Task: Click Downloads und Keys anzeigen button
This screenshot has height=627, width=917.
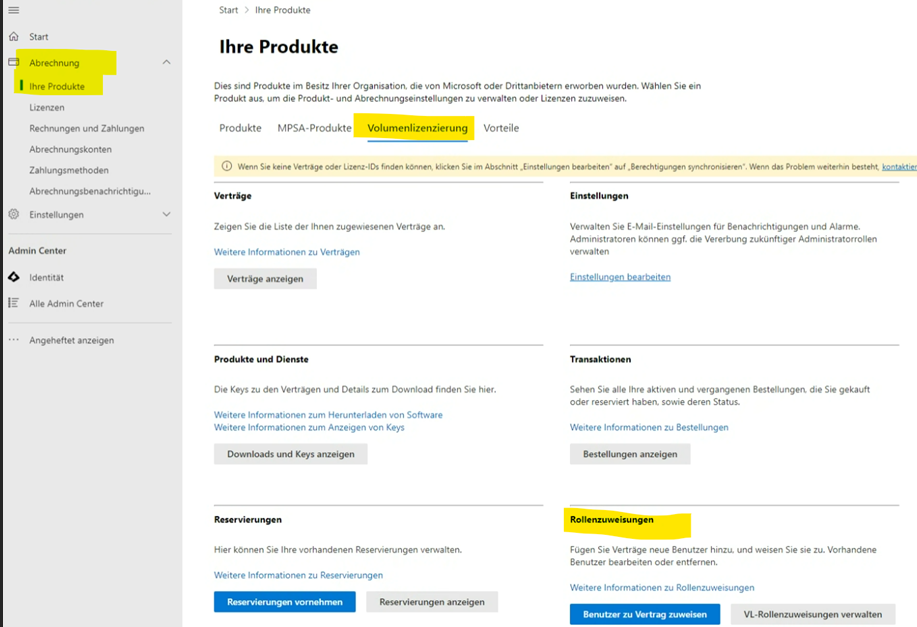Action: (291, 454)
